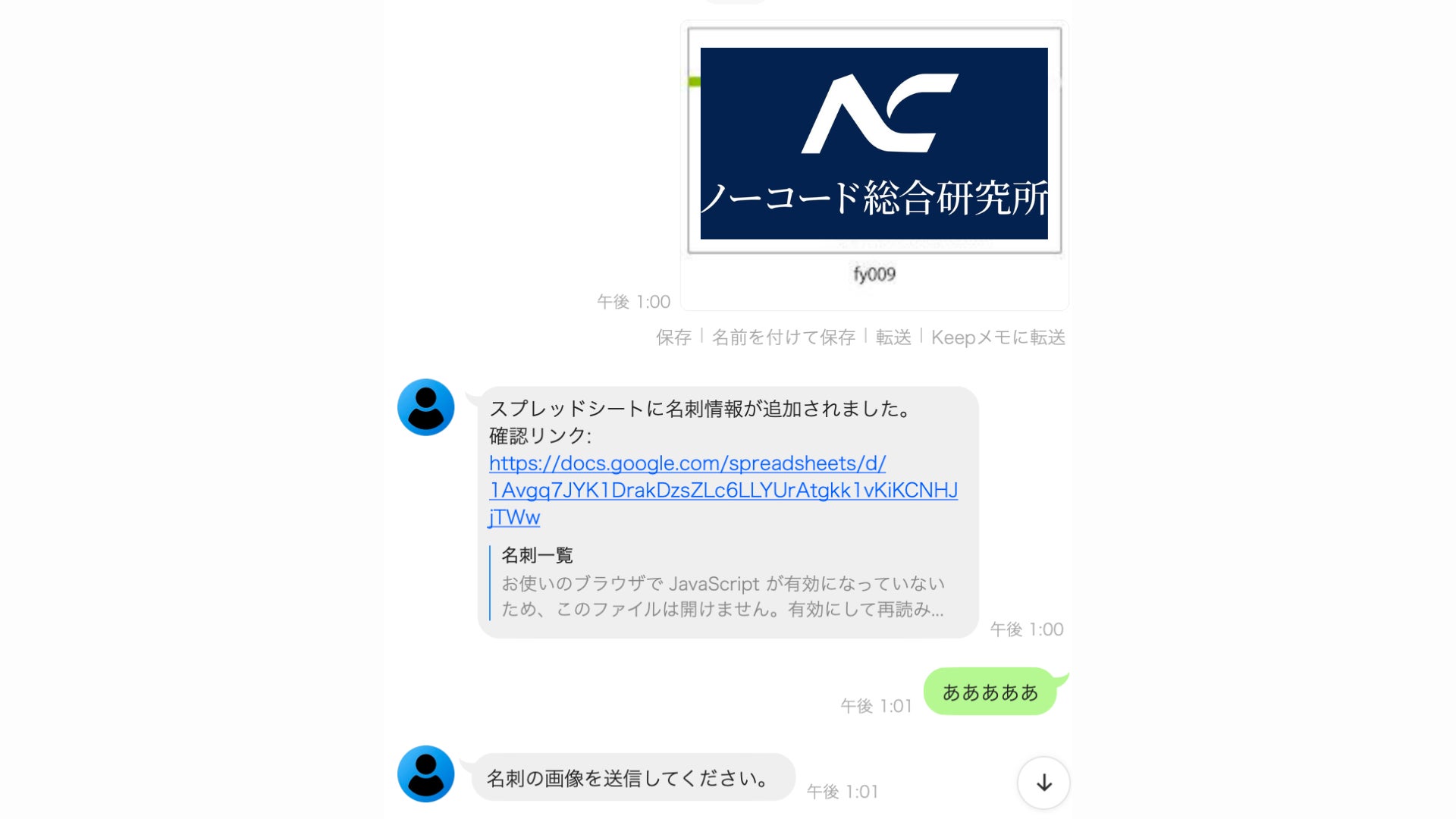Click the 午後 1:00 timestamp beside the image
This screenshot has height=819, width=1456.
pos(633,302)
